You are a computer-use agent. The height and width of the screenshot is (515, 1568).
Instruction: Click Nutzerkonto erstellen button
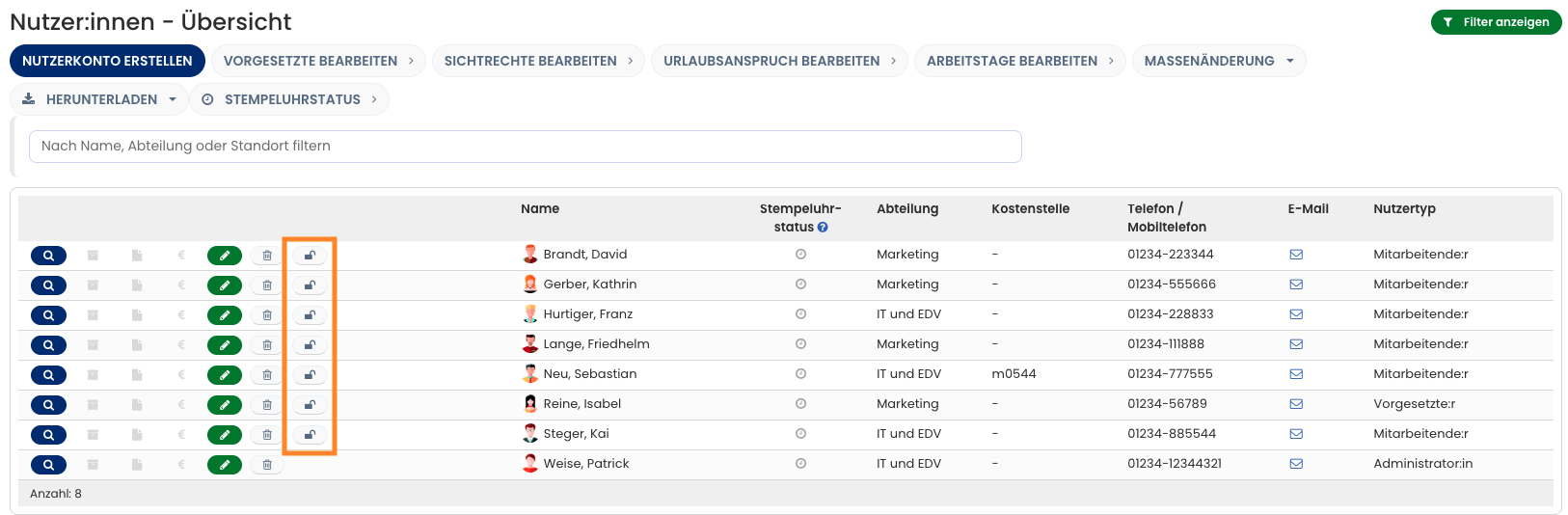click(107, 61)
